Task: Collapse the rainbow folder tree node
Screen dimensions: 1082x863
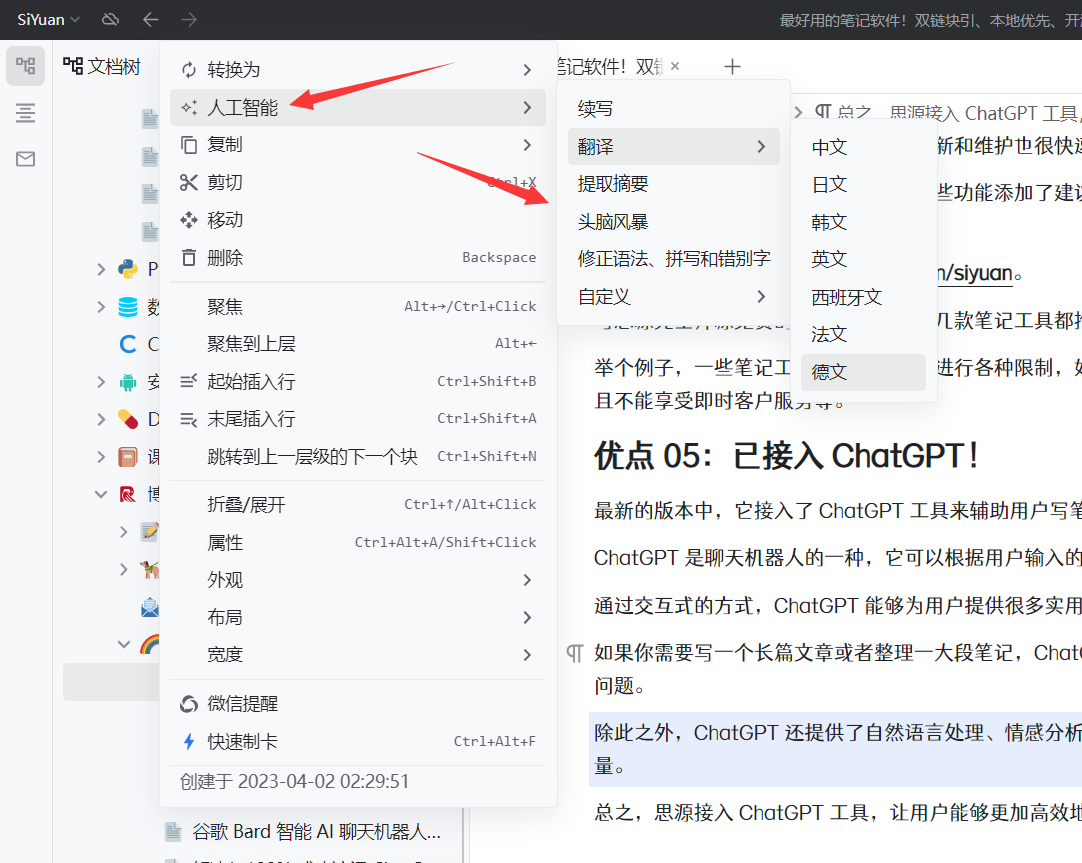Action: (x=124, y=644)
